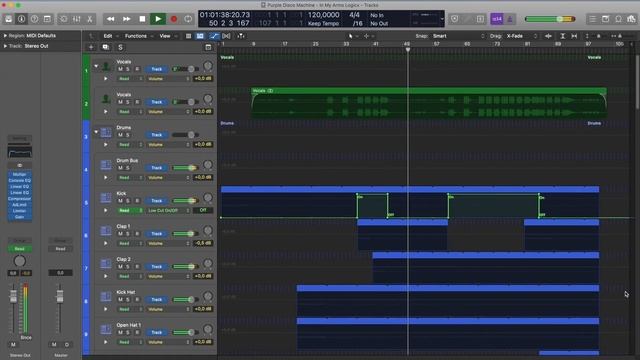Toggle the Metronome click button

[510, 19]
